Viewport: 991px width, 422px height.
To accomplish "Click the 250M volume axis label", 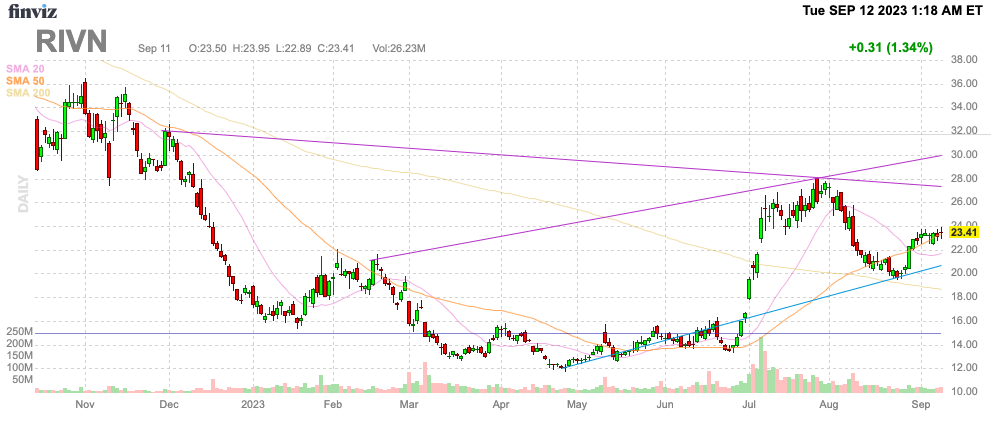I will [20, 332].
